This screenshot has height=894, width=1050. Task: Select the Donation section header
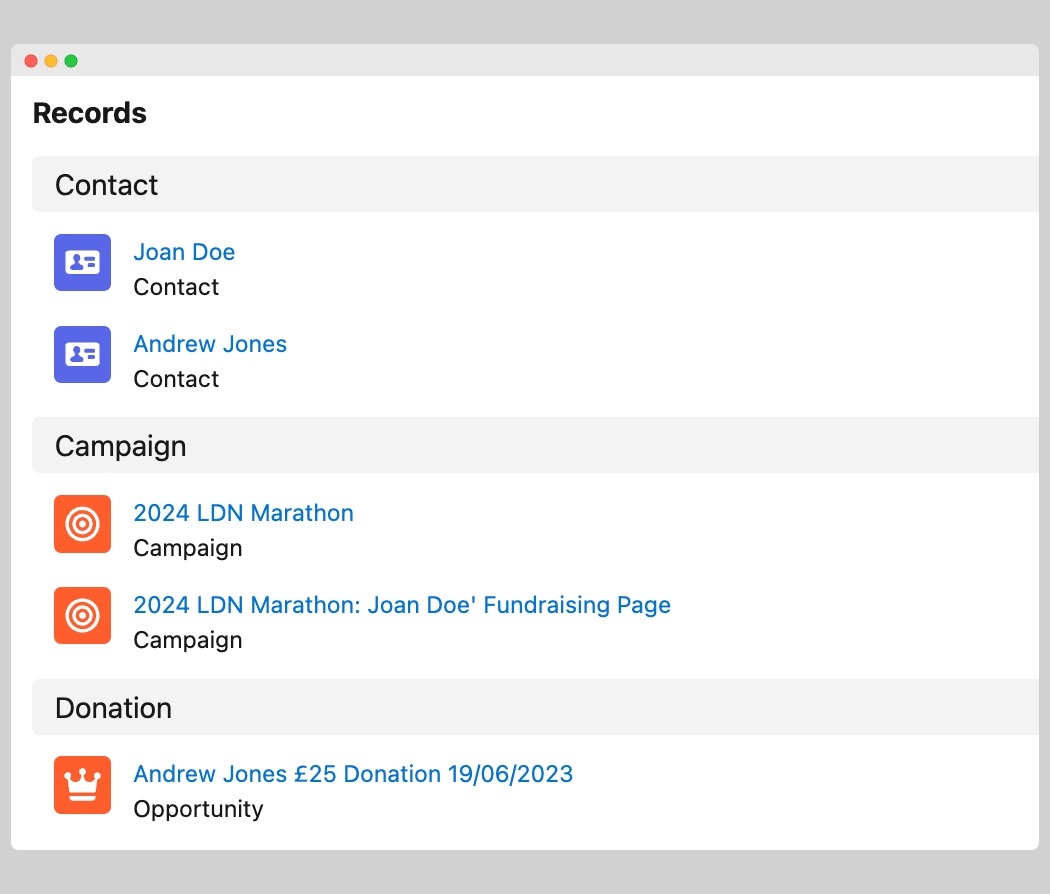tap(113, 708)
